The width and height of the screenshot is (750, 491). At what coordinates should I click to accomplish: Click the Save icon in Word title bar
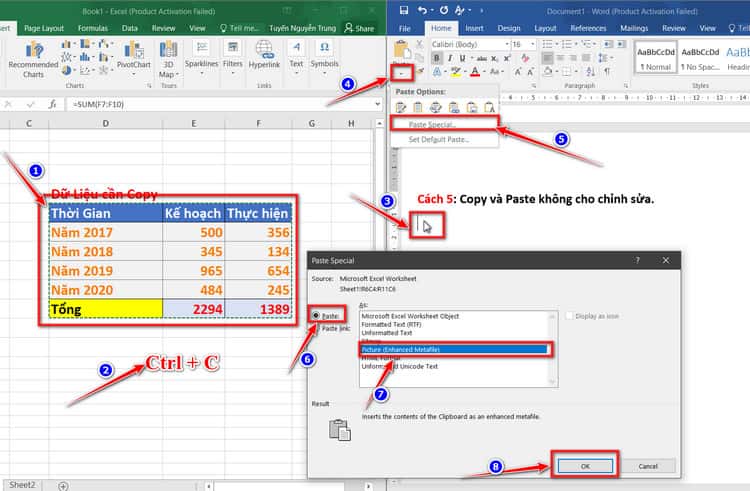click(x=402, y=10)
